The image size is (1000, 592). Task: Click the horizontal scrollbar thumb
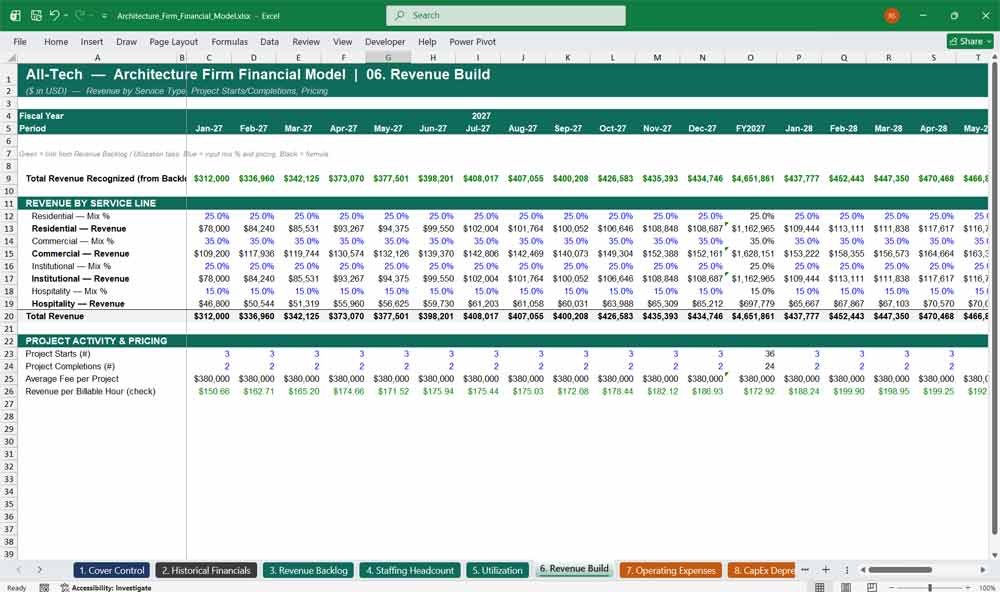pyautogui.click(x=900, y=570)
